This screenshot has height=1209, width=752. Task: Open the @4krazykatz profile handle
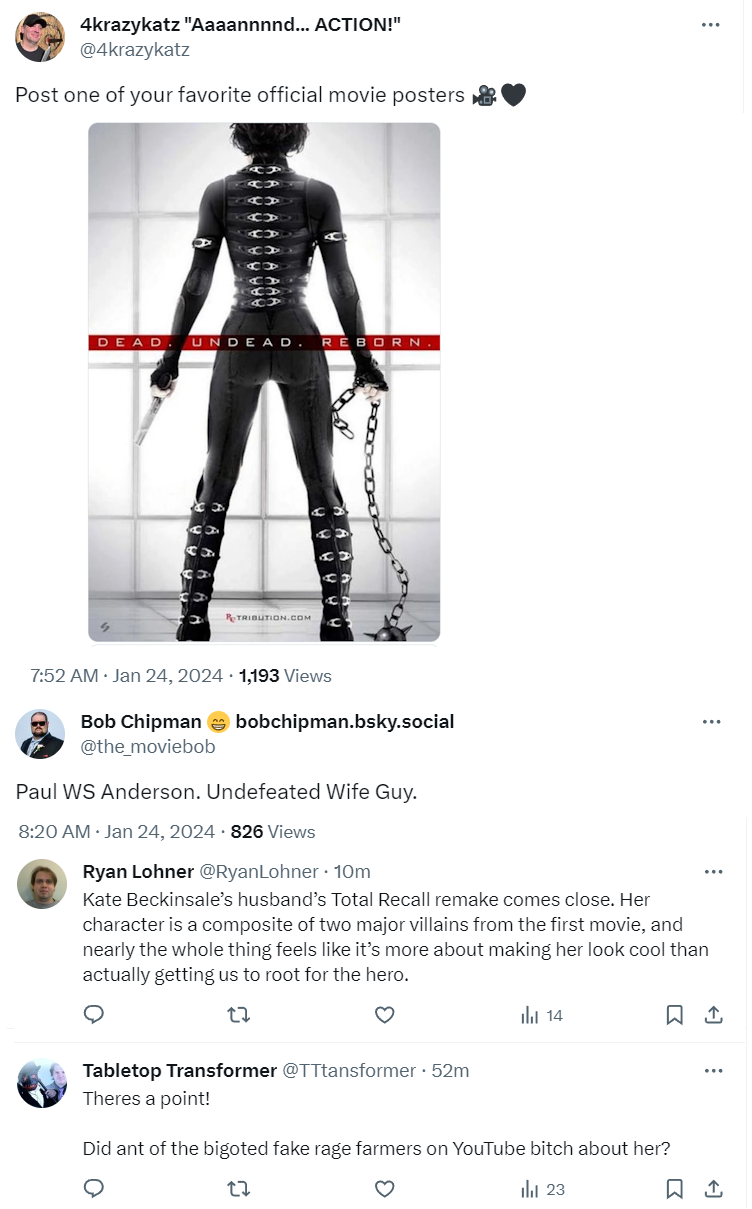(135, 49)
